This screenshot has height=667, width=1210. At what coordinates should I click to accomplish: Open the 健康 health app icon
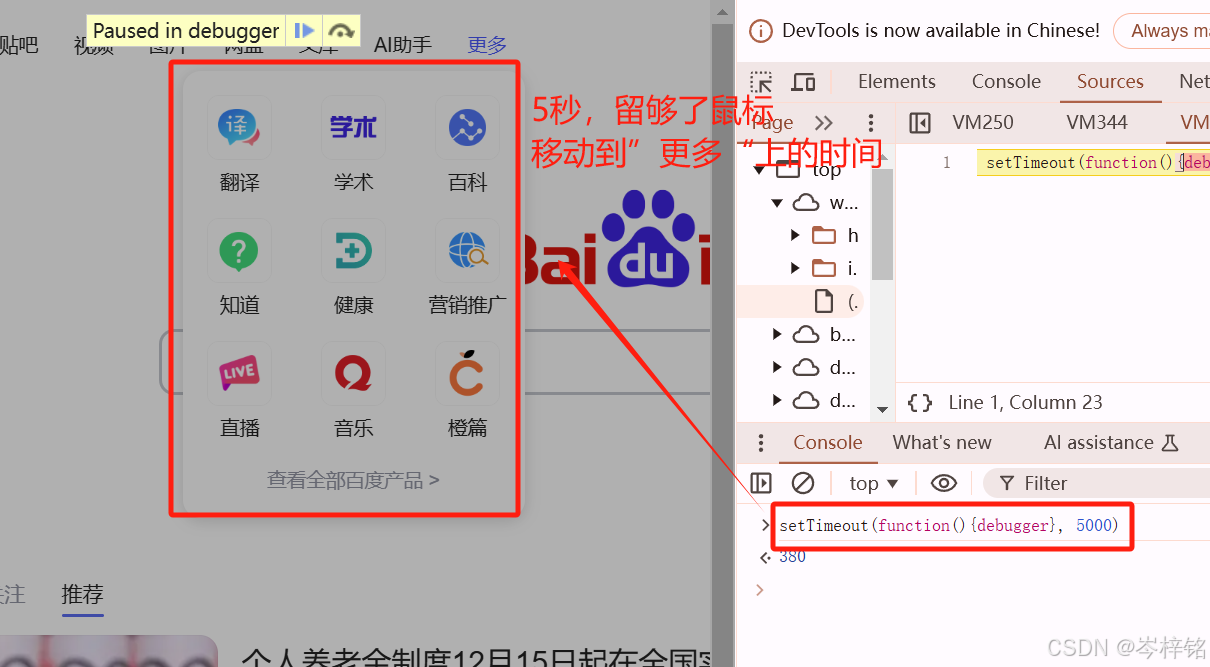point(353,250)
